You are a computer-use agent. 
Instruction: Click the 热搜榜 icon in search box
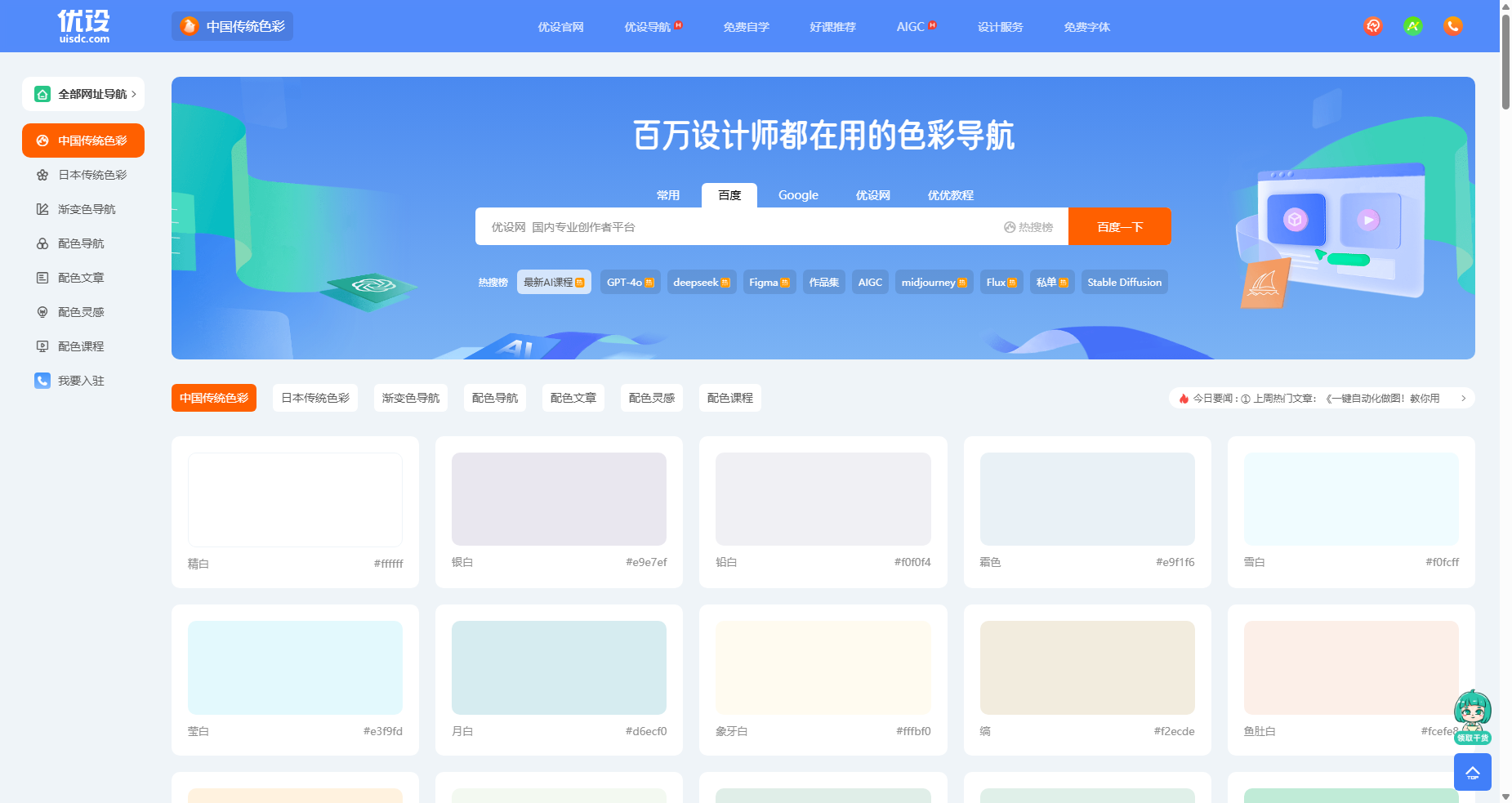point(1010,227)
